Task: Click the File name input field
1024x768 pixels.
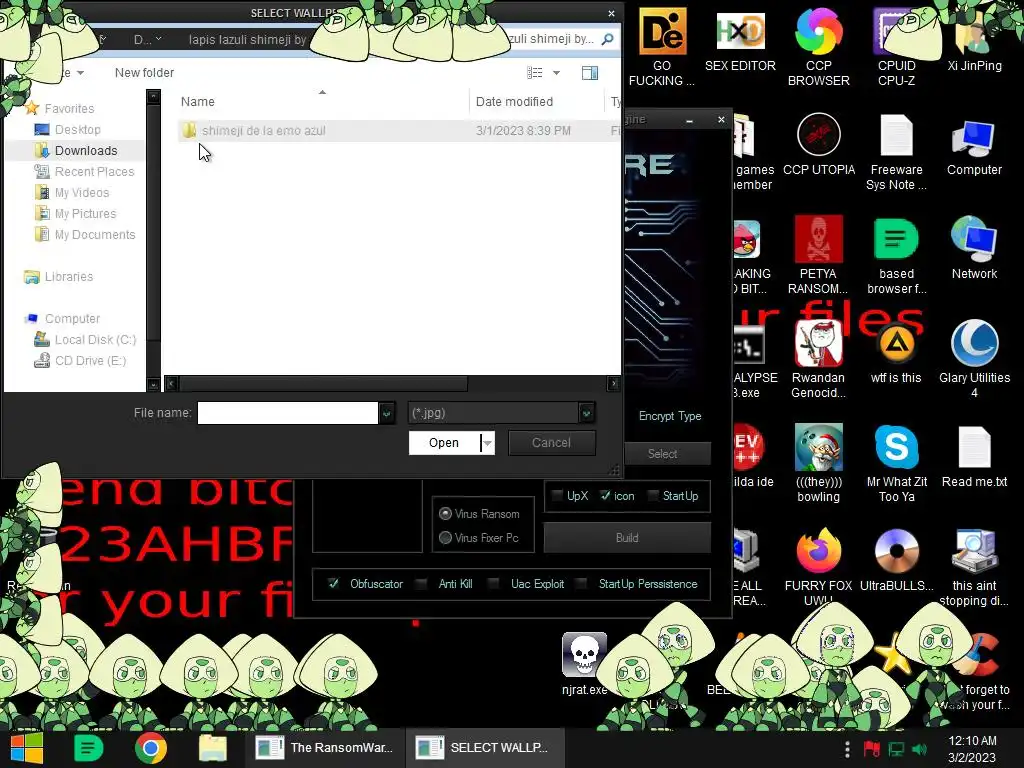Action: pos(287,413)
